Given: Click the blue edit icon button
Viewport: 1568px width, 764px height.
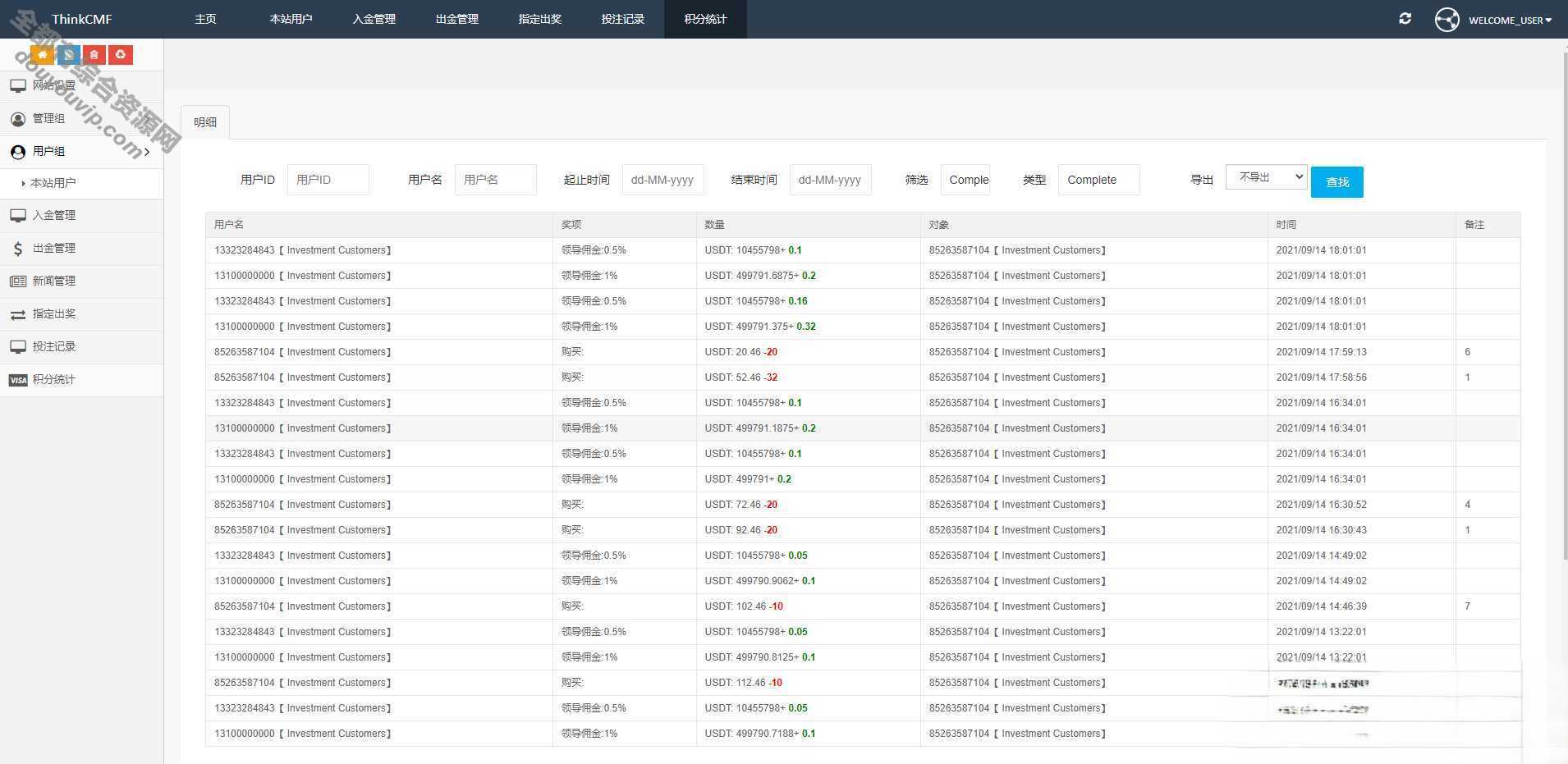Looking at the screenshot, I should [69, 55].
